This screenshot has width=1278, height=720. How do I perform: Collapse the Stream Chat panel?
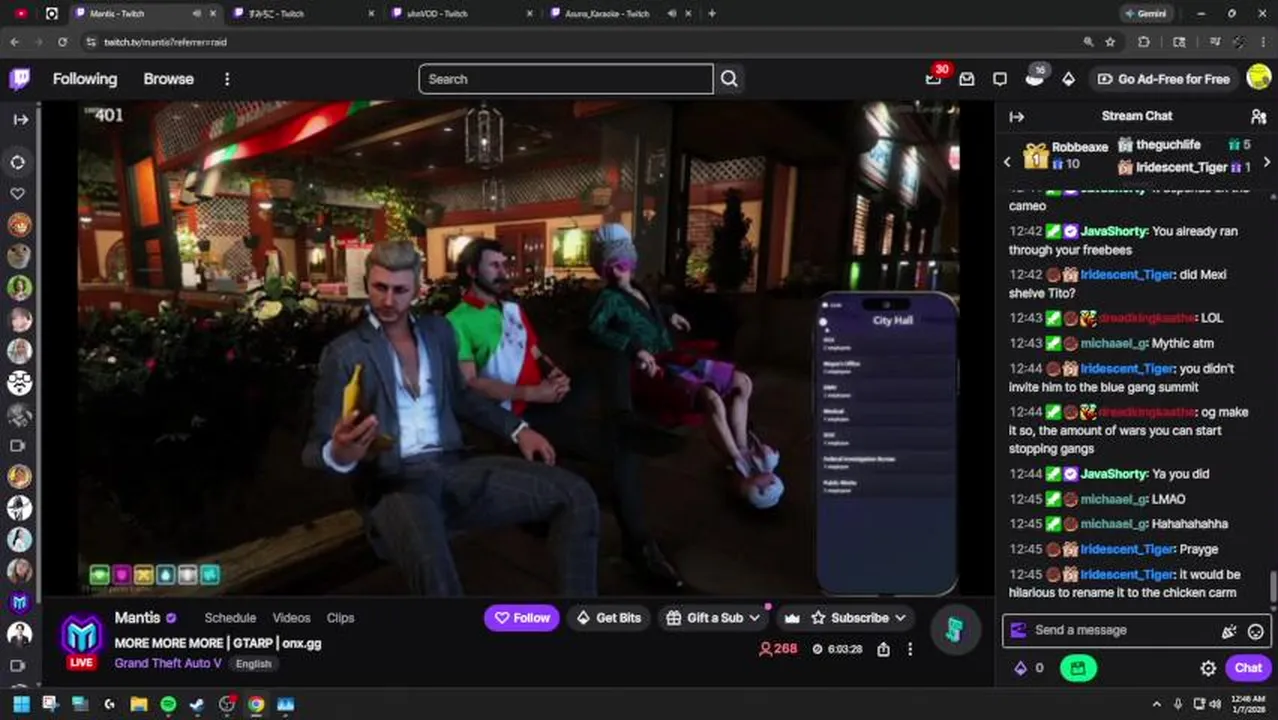click(1017, 116)
